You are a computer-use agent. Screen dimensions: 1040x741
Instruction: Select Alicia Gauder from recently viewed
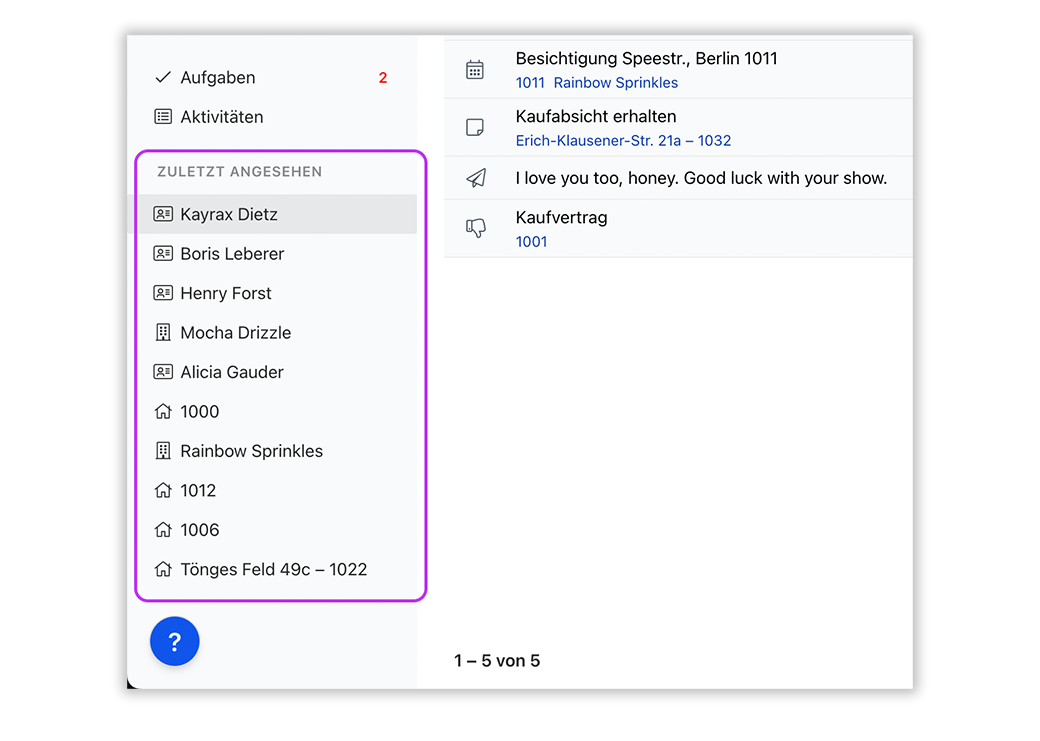(x=232, y=372)
